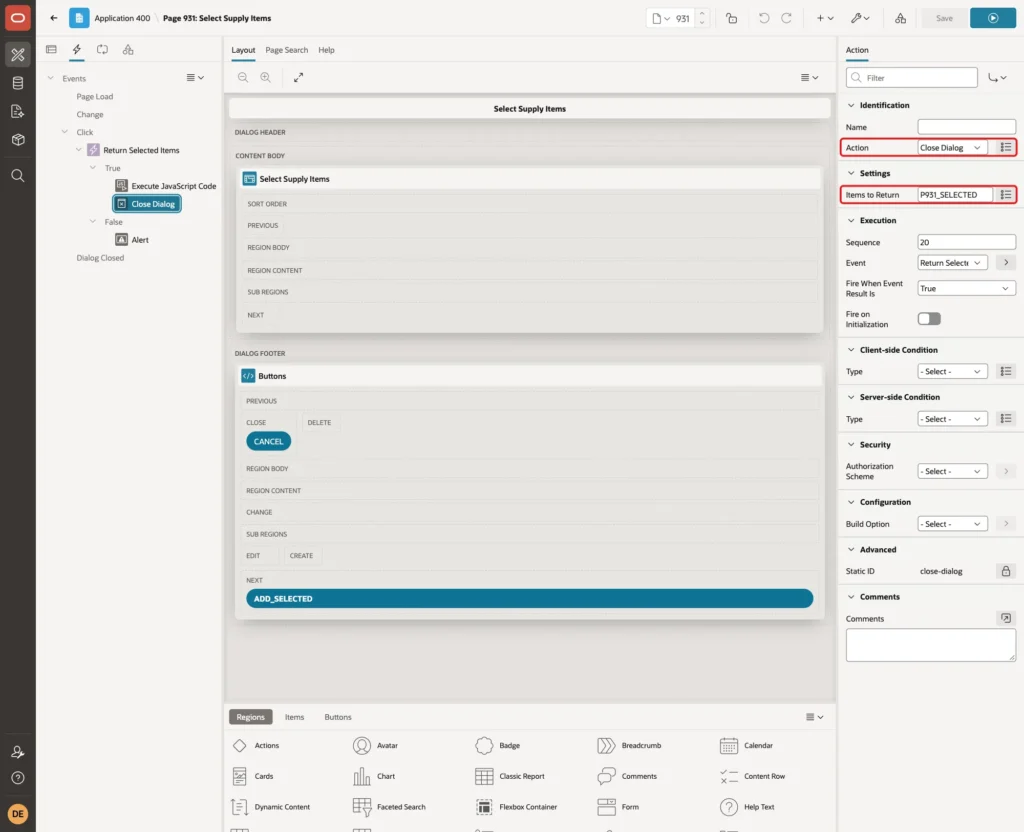Click the Application 400 breadcrumb link
1024x832 pixels.
(x=122, y=18)
